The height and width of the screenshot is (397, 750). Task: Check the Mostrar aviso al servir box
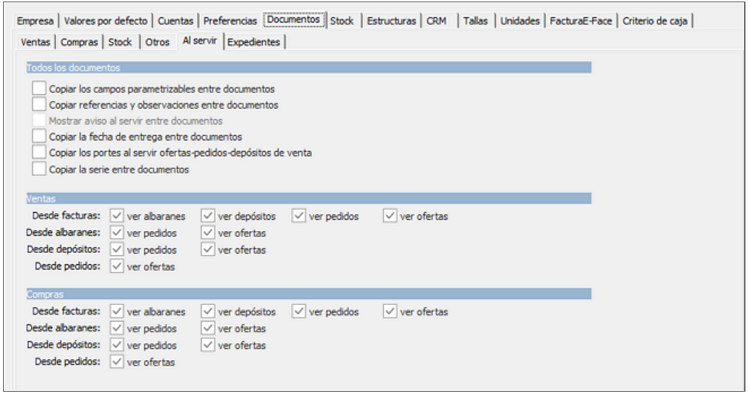(39, 121)
